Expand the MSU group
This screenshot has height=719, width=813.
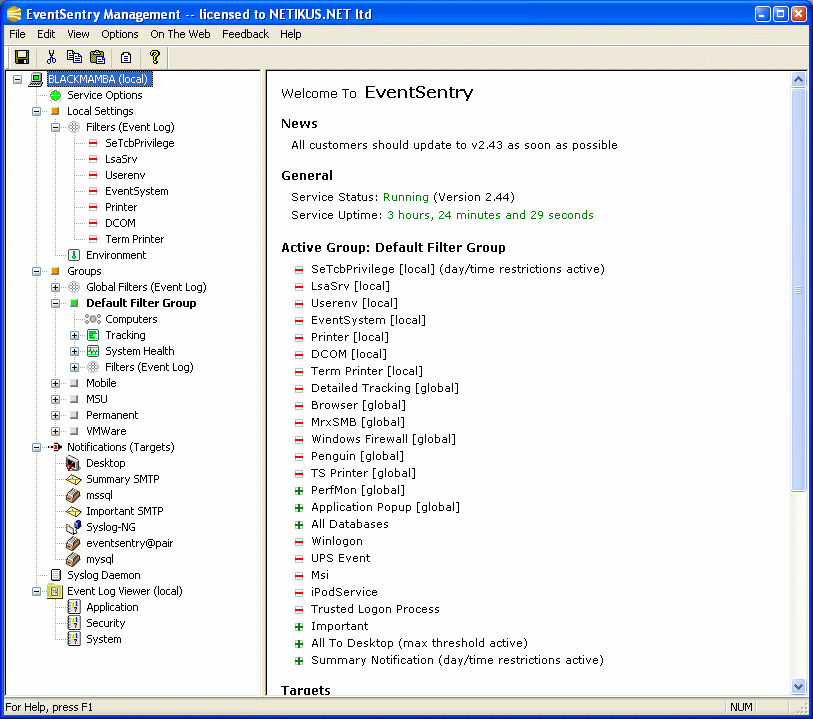(55, 400)
